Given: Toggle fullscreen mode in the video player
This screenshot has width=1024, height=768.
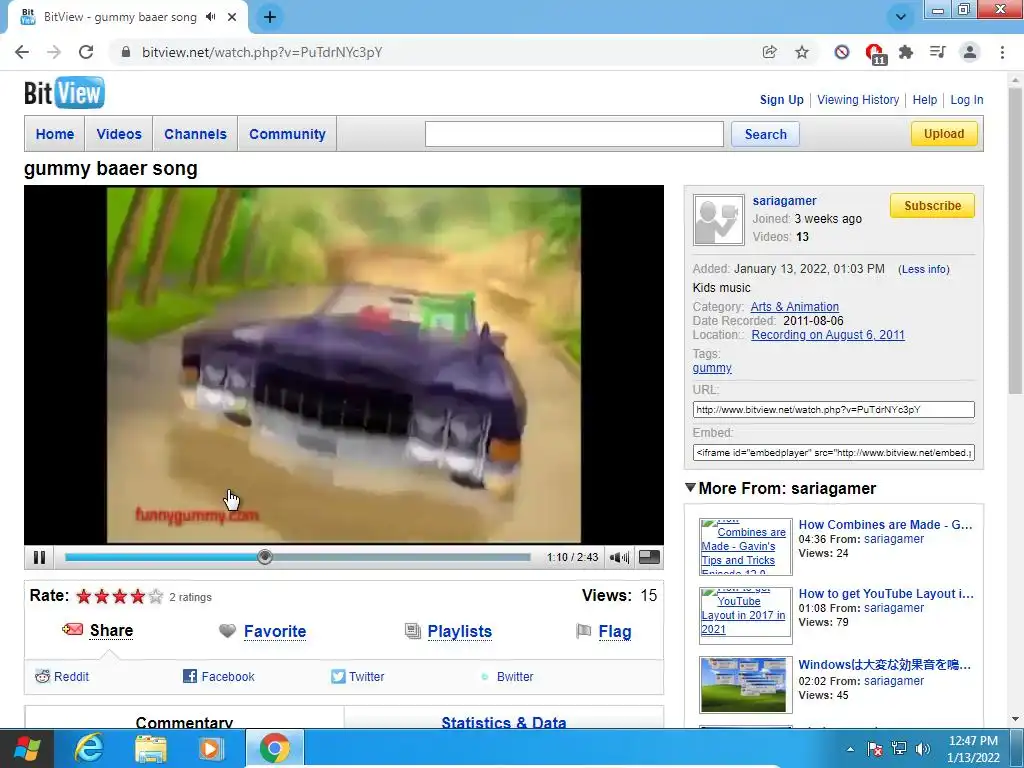Looking at the screenshot, I should tap(649, 557).
